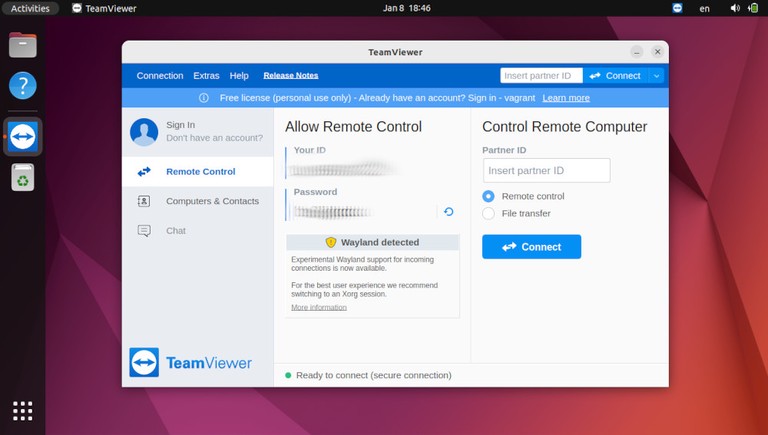The width and height of the screenshot is (768, 435).
Task: Click the info icon in the license banner
Action: [x=204, y=98]
